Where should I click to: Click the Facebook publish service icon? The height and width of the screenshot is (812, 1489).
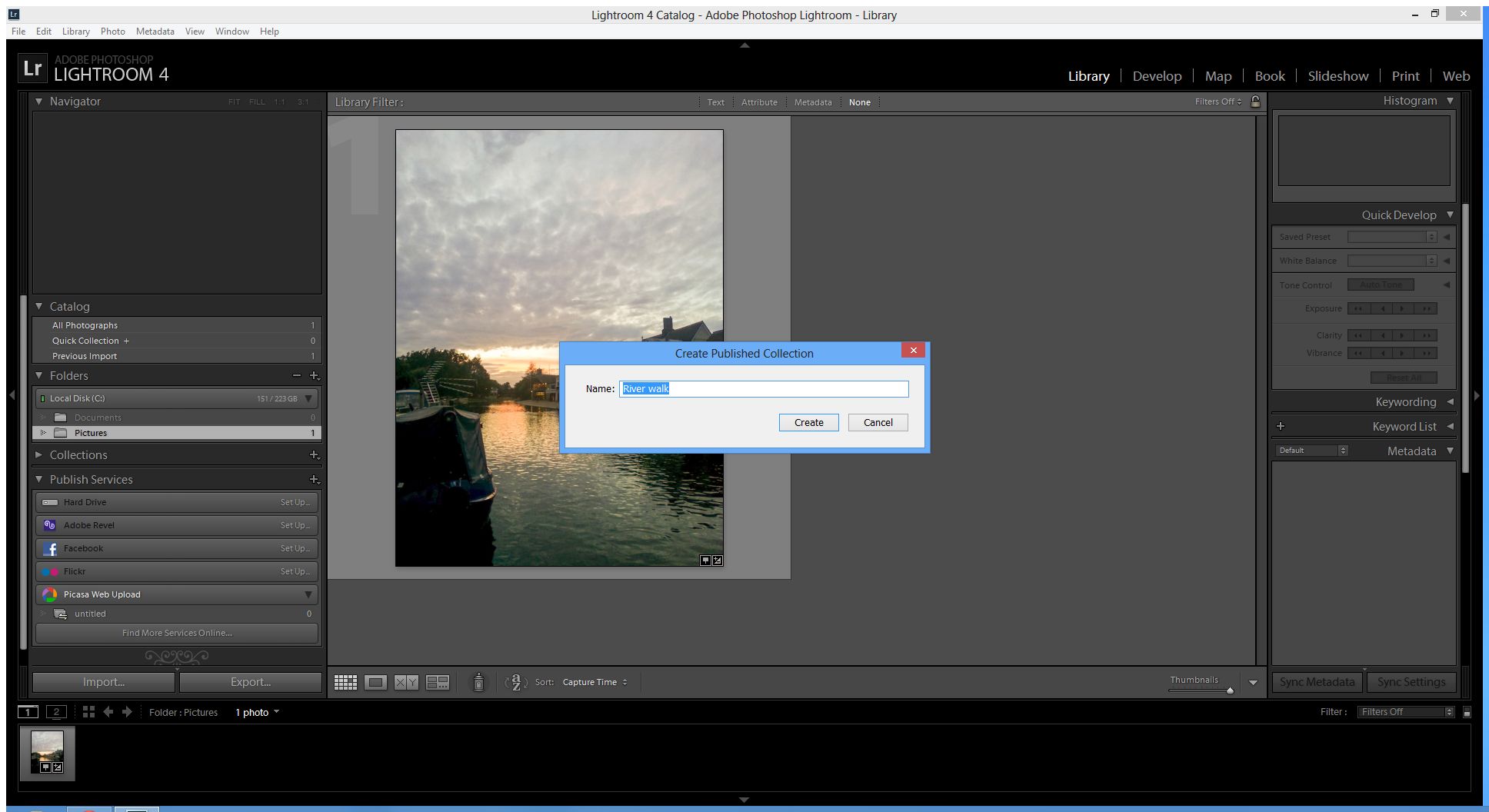pos(50,549)
